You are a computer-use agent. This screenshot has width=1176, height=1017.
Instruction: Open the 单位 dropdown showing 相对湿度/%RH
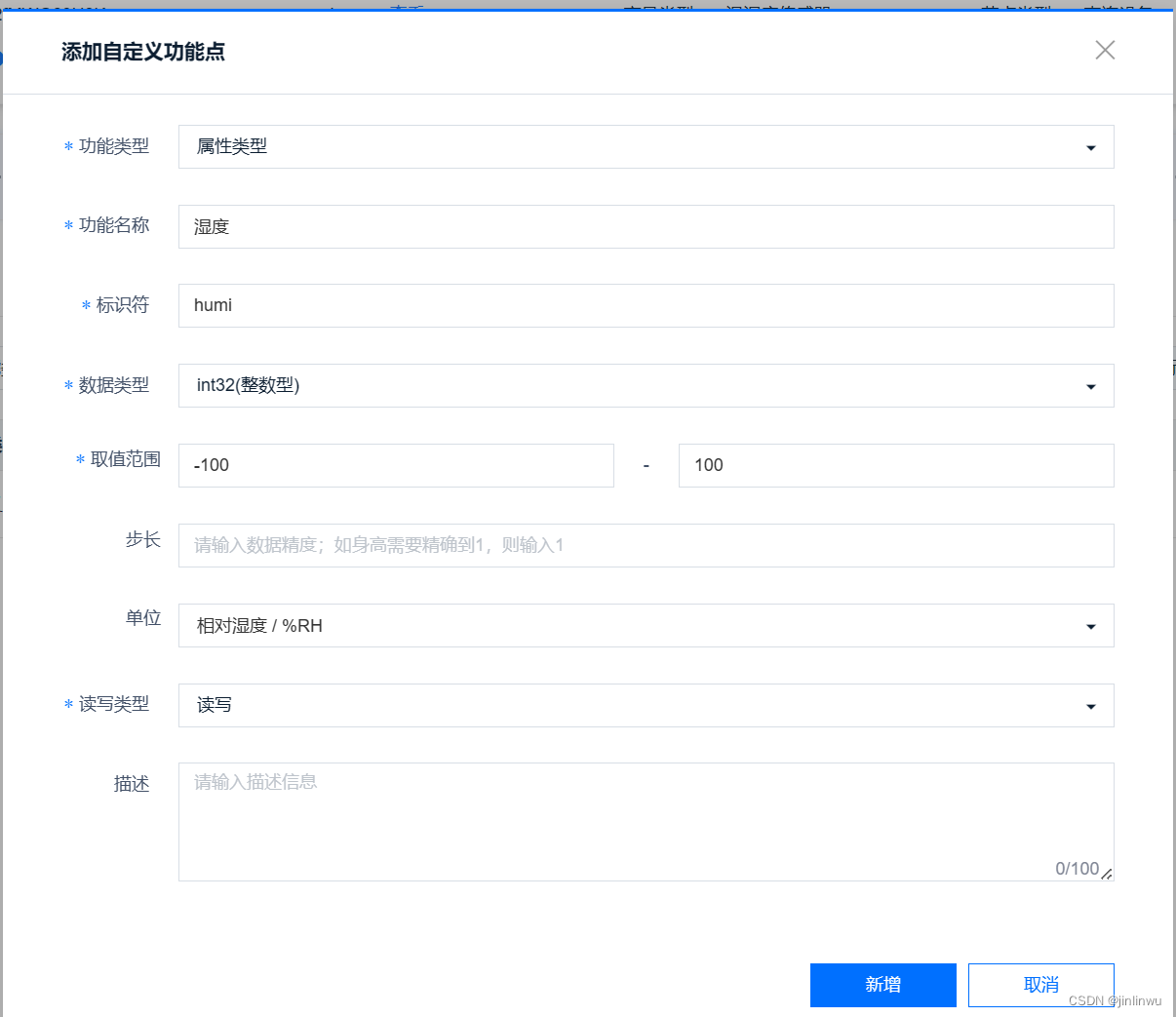point(646,625)
